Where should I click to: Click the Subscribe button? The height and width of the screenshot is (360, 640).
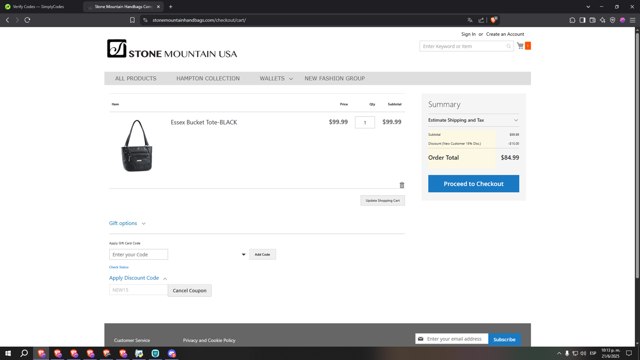(x=504, y=339)
